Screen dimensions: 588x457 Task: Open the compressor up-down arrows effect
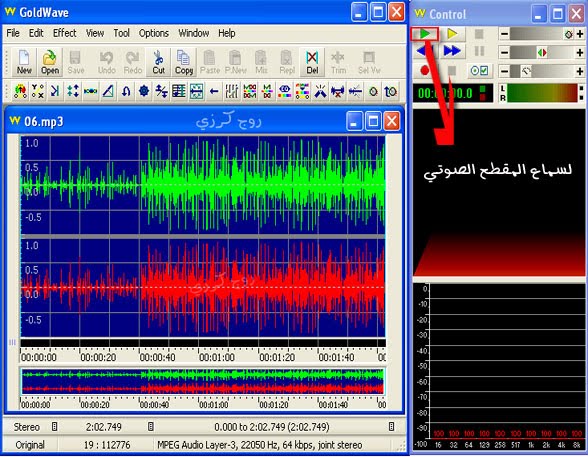coord(73,91)
